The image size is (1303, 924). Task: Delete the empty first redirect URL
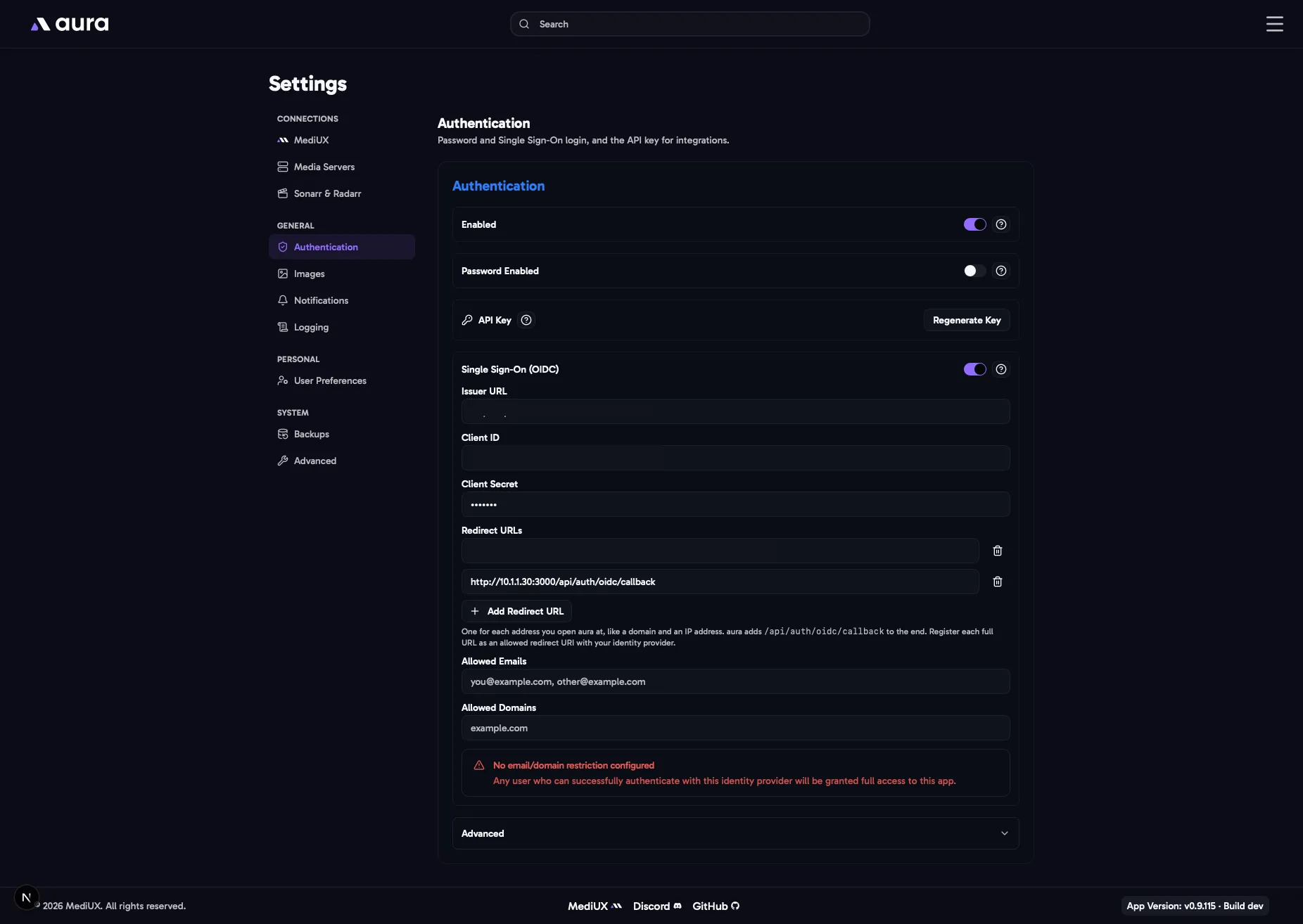(997, 551)
